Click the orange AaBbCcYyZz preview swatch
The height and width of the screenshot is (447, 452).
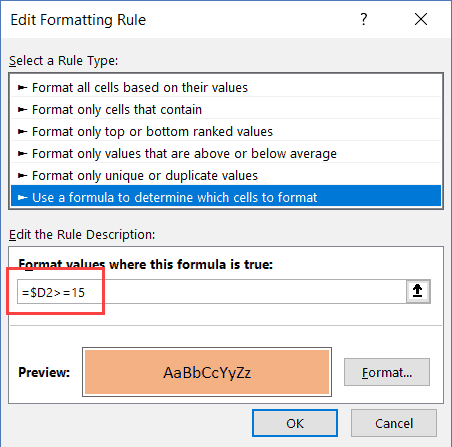point(207,372)
